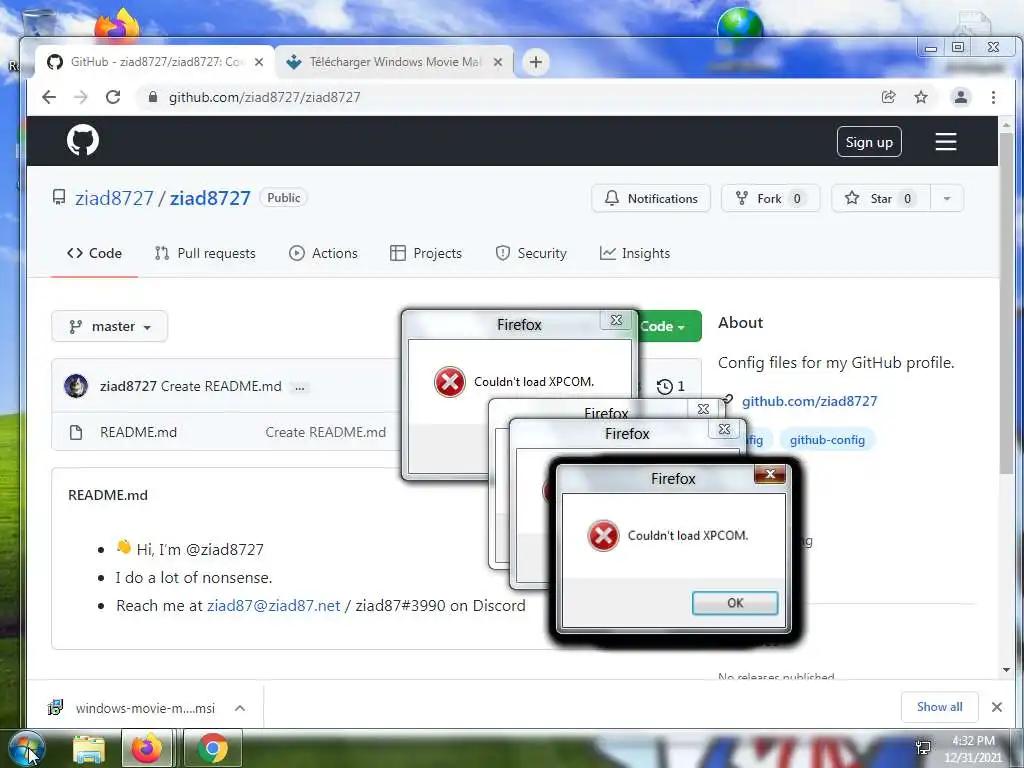This screenshot has width=1024, height=768.
Task: Open ziad8727 repository name link
Action: point(210,198)
